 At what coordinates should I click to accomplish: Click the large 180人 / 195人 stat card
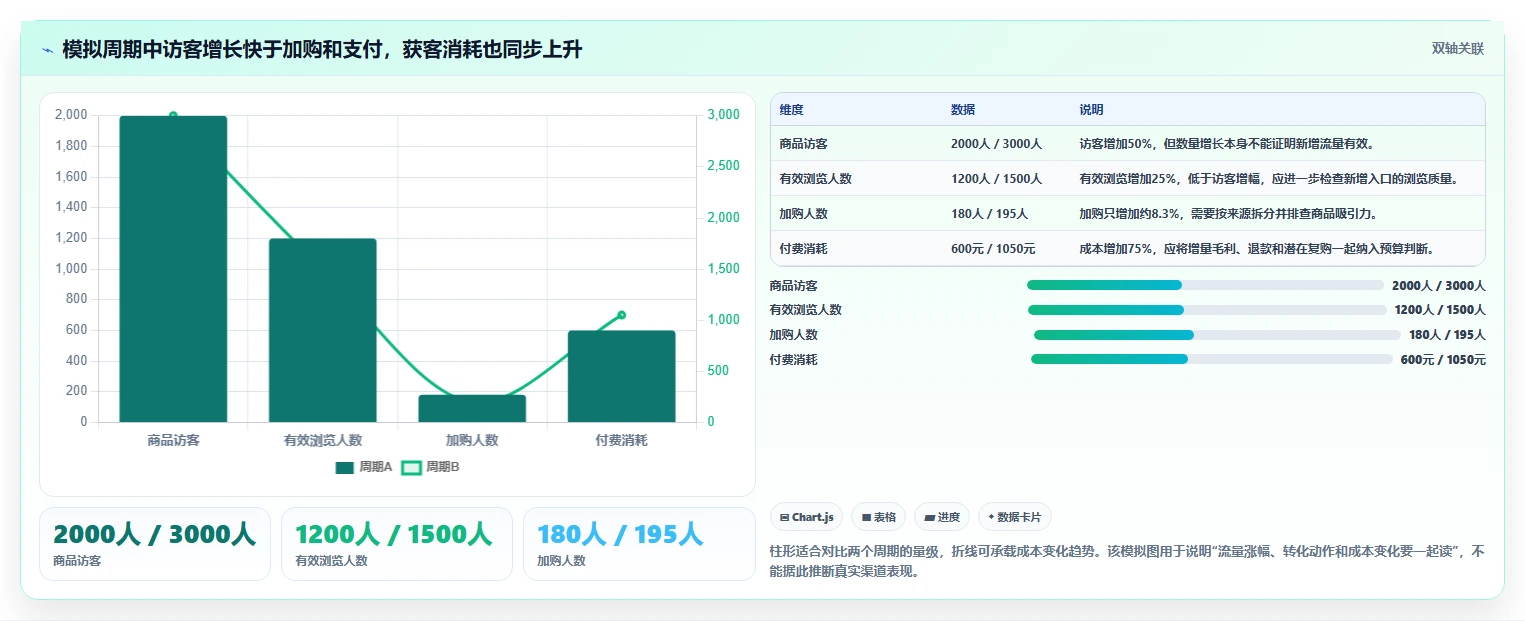[639, 544]
